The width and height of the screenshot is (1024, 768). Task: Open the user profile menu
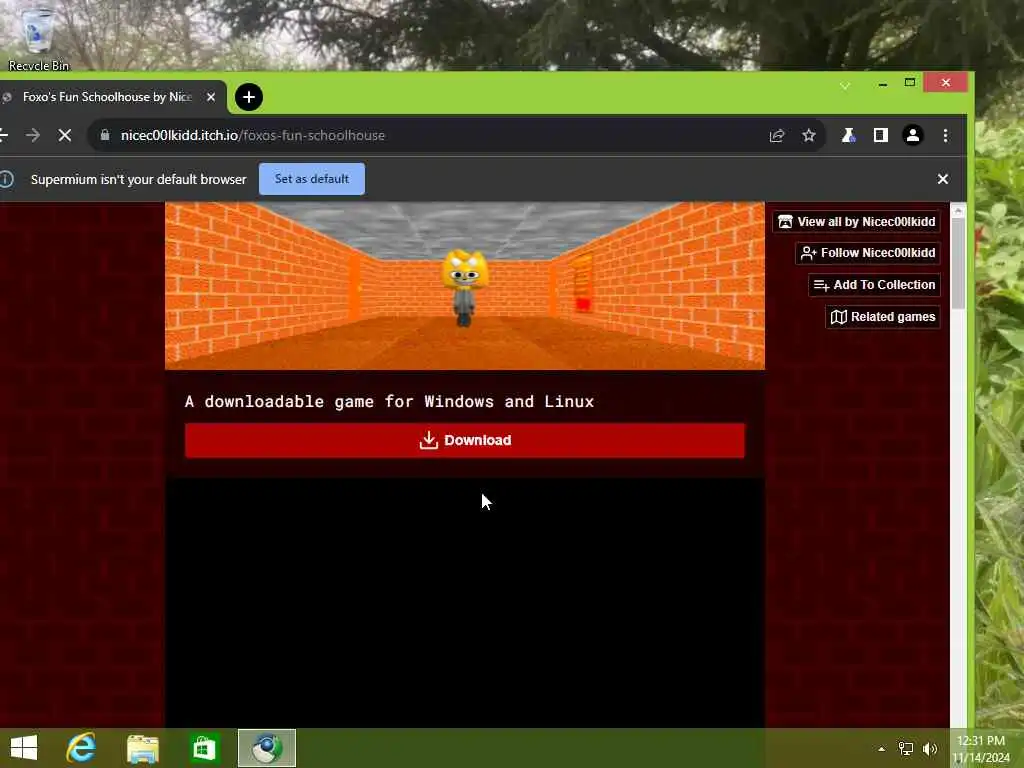pos(913,135)
